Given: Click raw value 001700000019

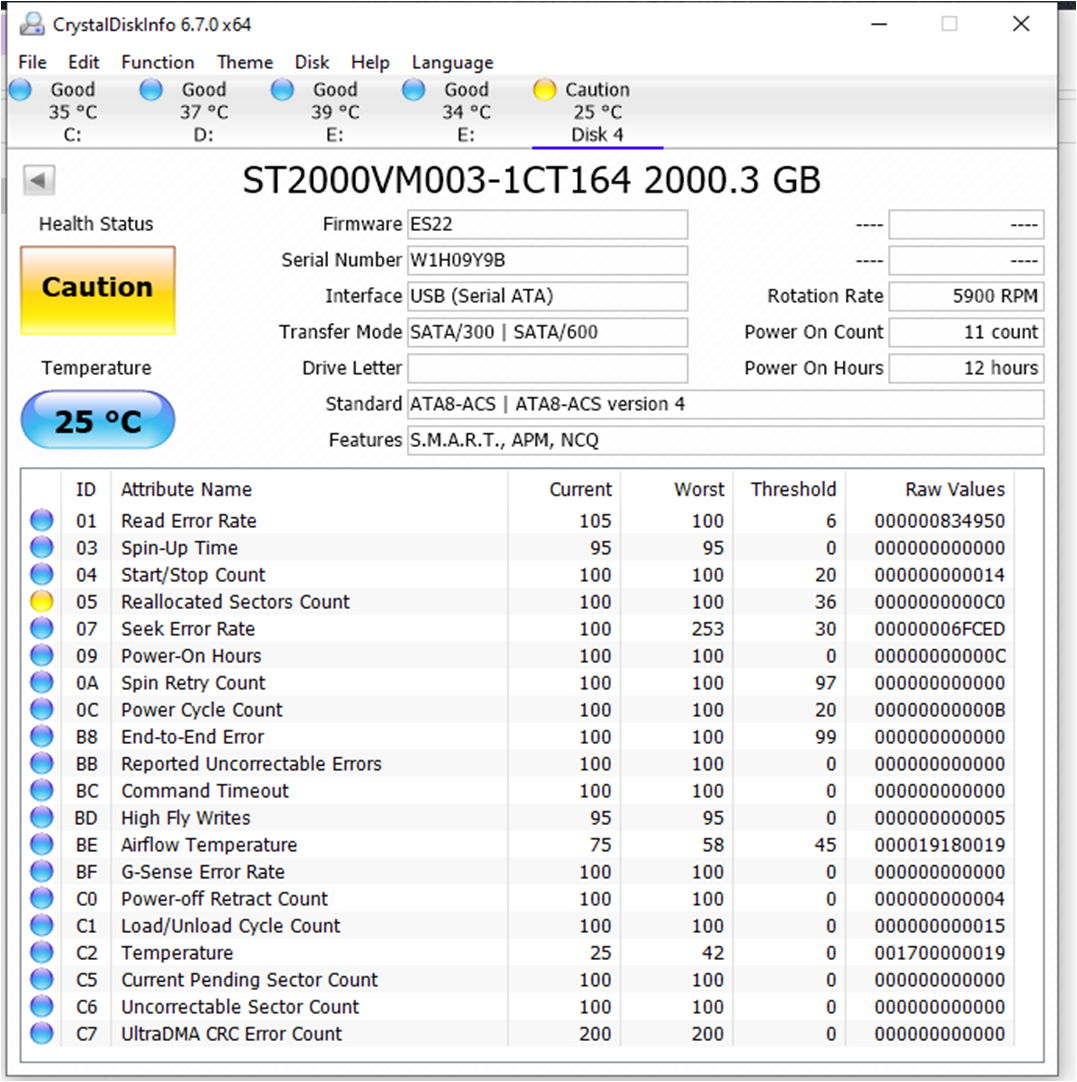Looking at the screenshot, I should pos(940,953).
